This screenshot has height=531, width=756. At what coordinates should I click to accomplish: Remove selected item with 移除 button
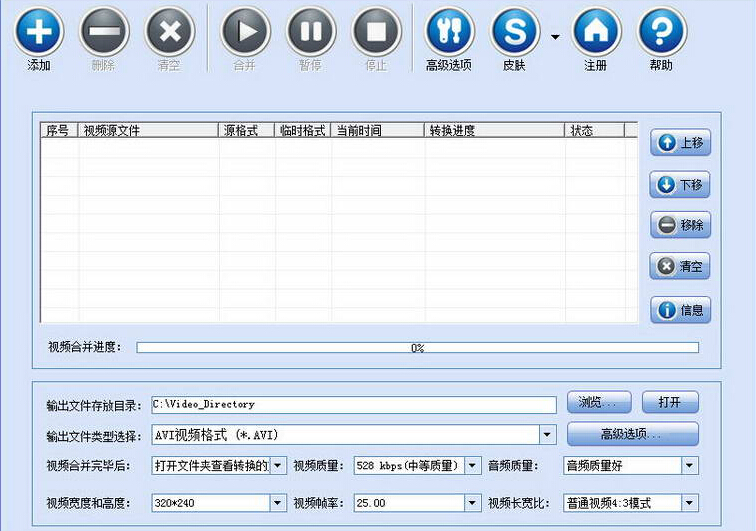point(680,225)
